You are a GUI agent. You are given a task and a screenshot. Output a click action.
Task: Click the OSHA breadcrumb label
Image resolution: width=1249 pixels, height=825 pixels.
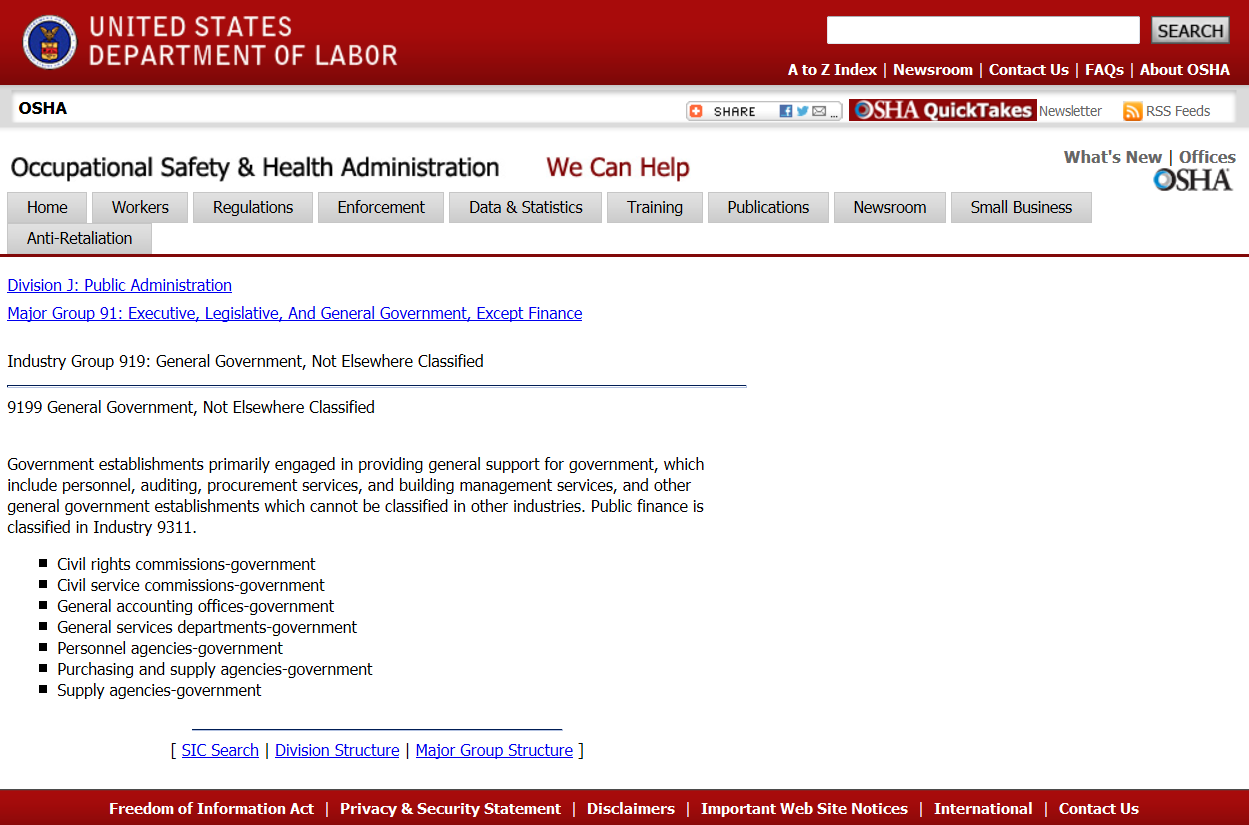coord(43,108)
